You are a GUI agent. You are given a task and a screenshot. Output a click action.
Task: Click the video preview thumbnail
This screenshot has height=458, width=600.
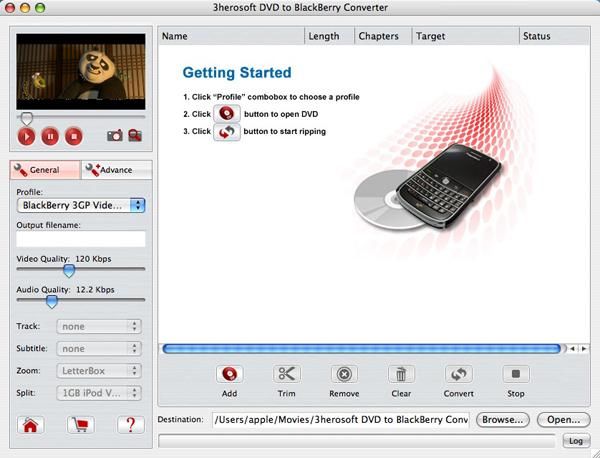[81, 72]
